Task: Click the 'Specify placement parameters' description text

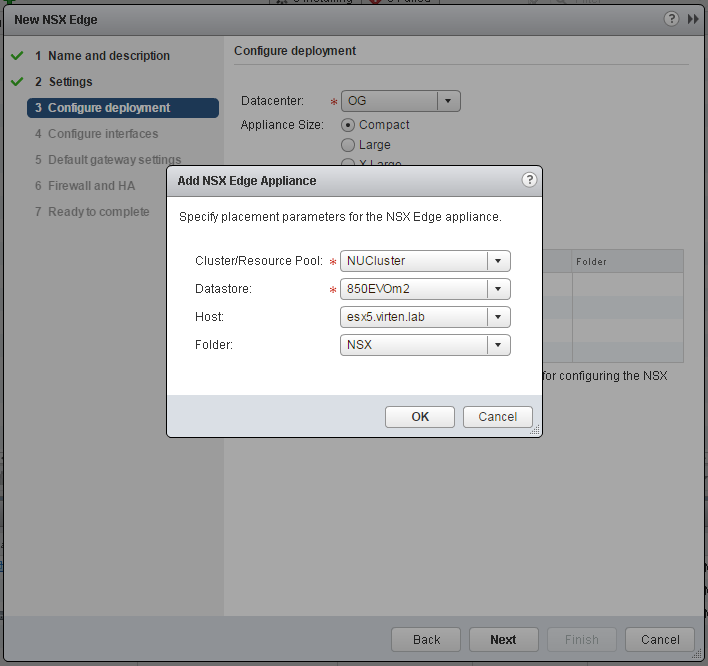Action: 340,217
